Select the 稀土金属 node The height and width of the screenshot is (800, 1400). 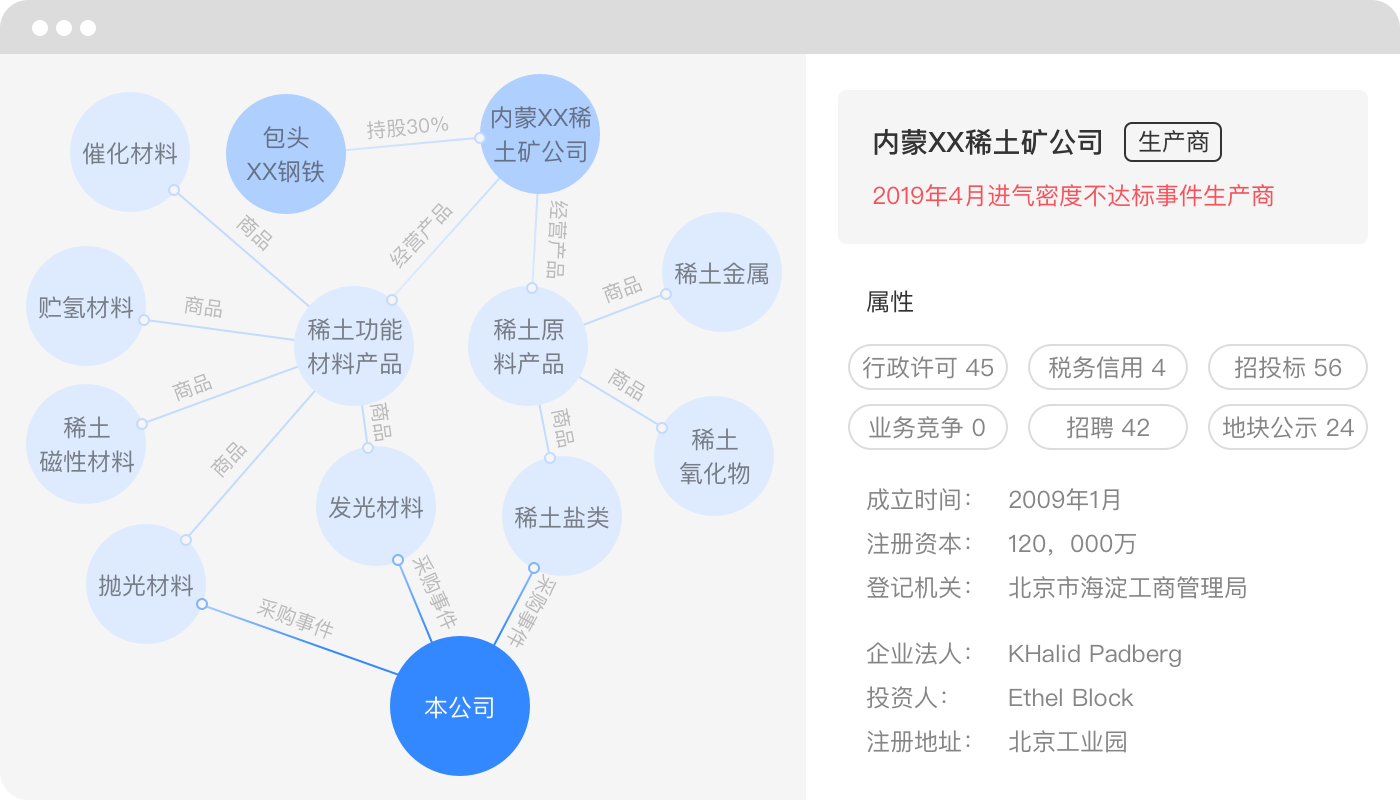(x=721, y=274)
